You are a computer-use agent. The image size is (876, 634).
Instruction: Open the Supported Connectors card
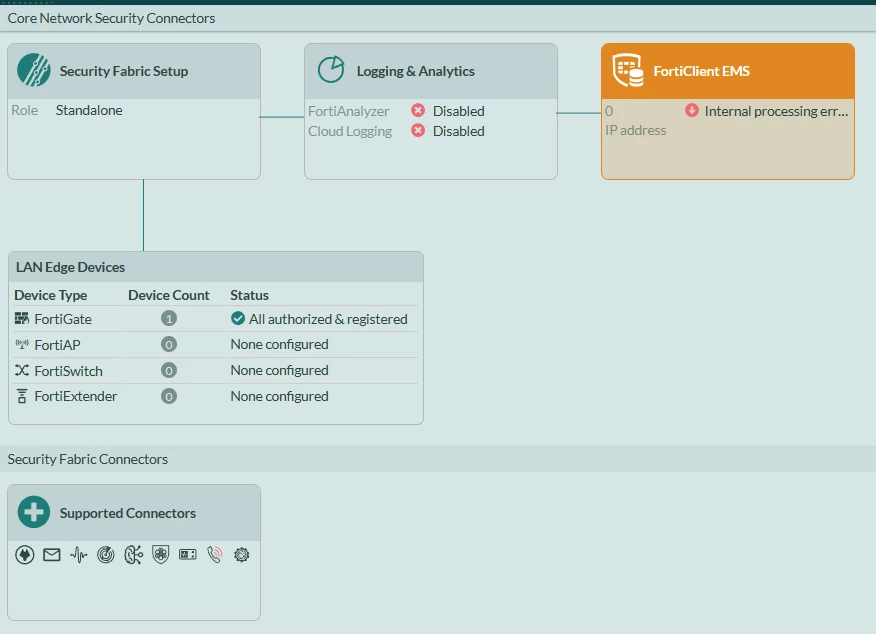134,552
